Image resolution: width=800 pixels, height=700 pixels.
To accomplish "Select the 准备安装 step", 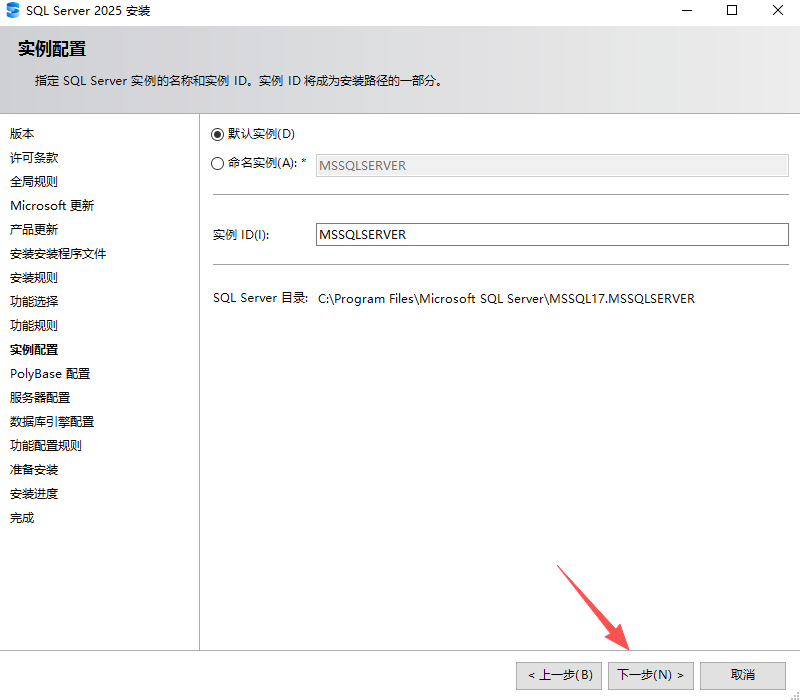I will pyautogui.click(x=33, y=469).
